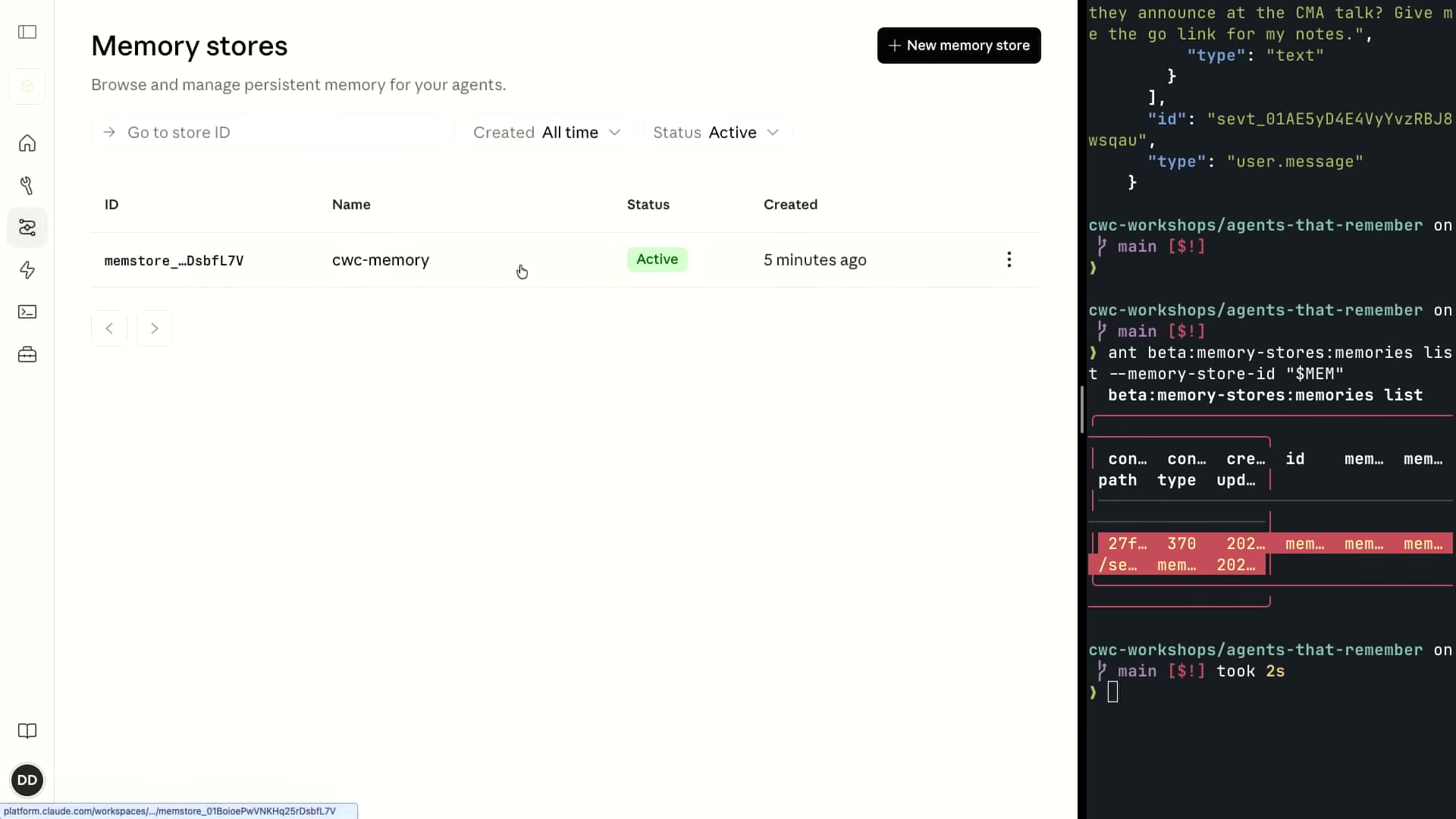The image size is (1456, 819).
Task: Open the documentation book icon
Action: pos(27,731)
